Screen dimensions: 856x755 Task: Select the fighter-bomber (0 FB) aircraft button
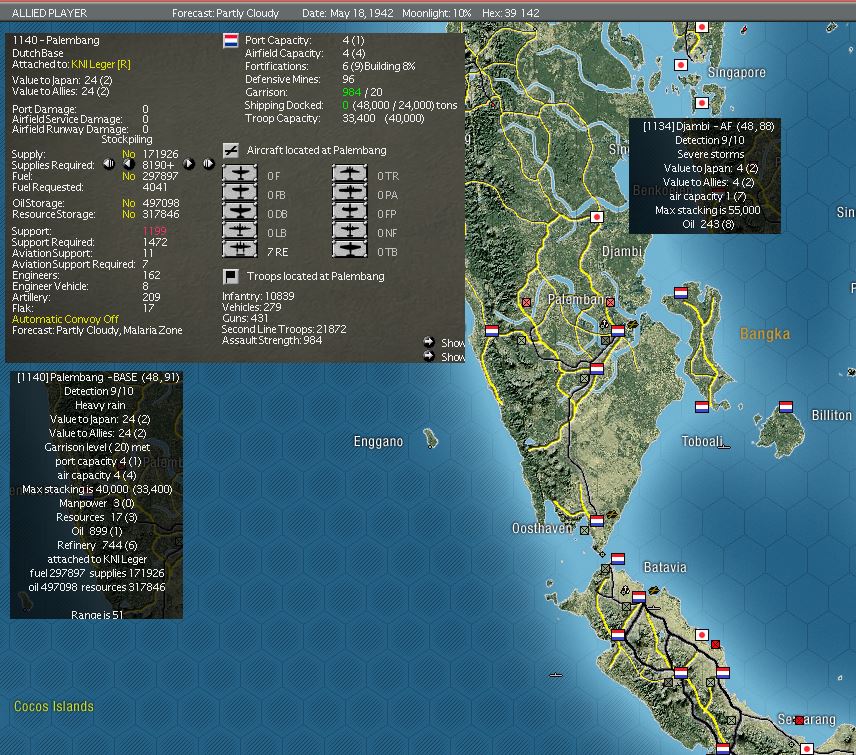240,194
